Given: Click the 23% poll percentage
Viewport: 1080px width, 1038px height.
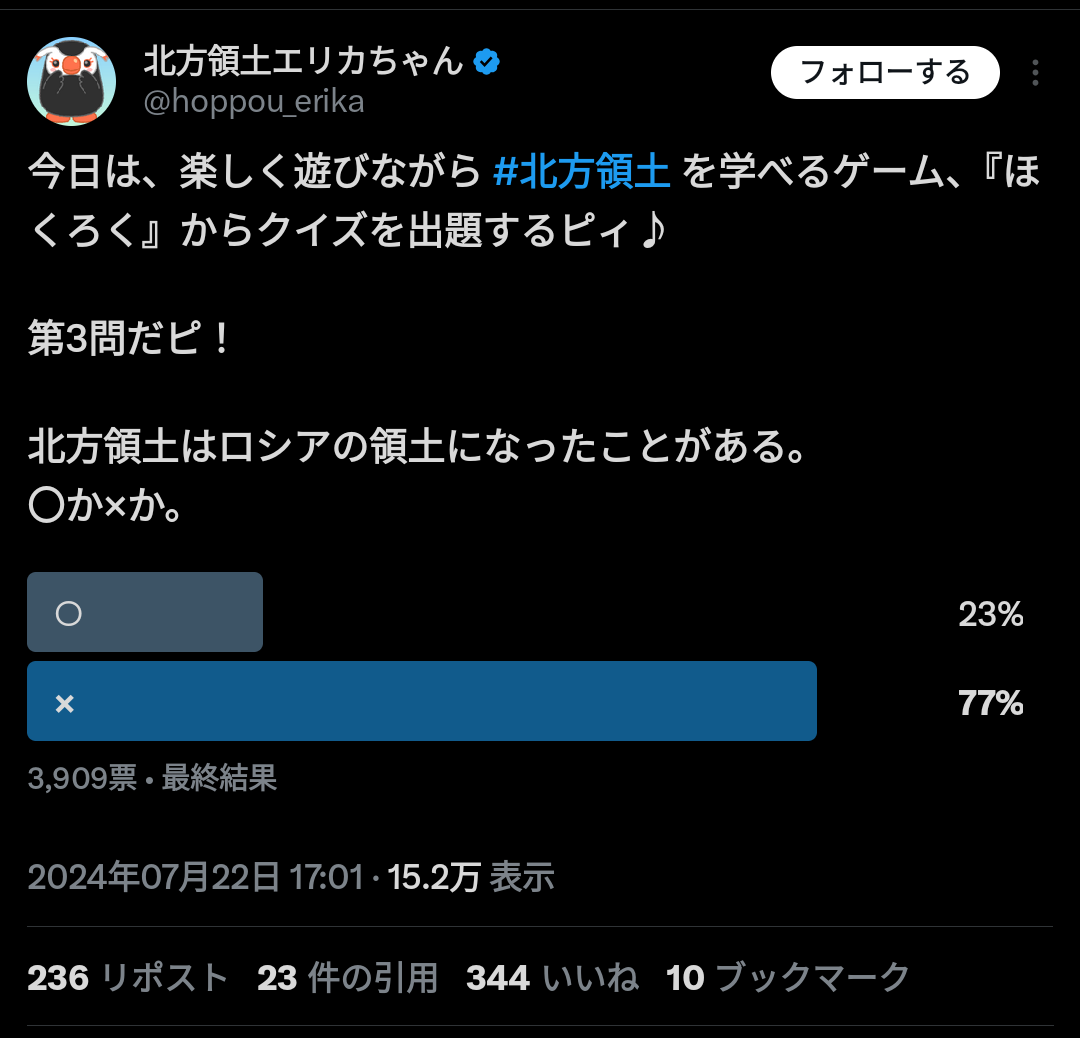Looking at the screenshot, I should 990,614.
